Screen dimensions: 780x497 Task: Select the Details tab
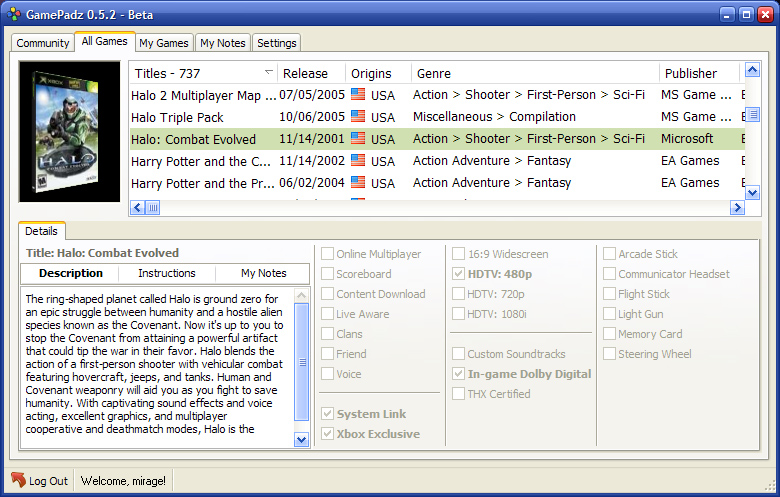click(41, 231)
